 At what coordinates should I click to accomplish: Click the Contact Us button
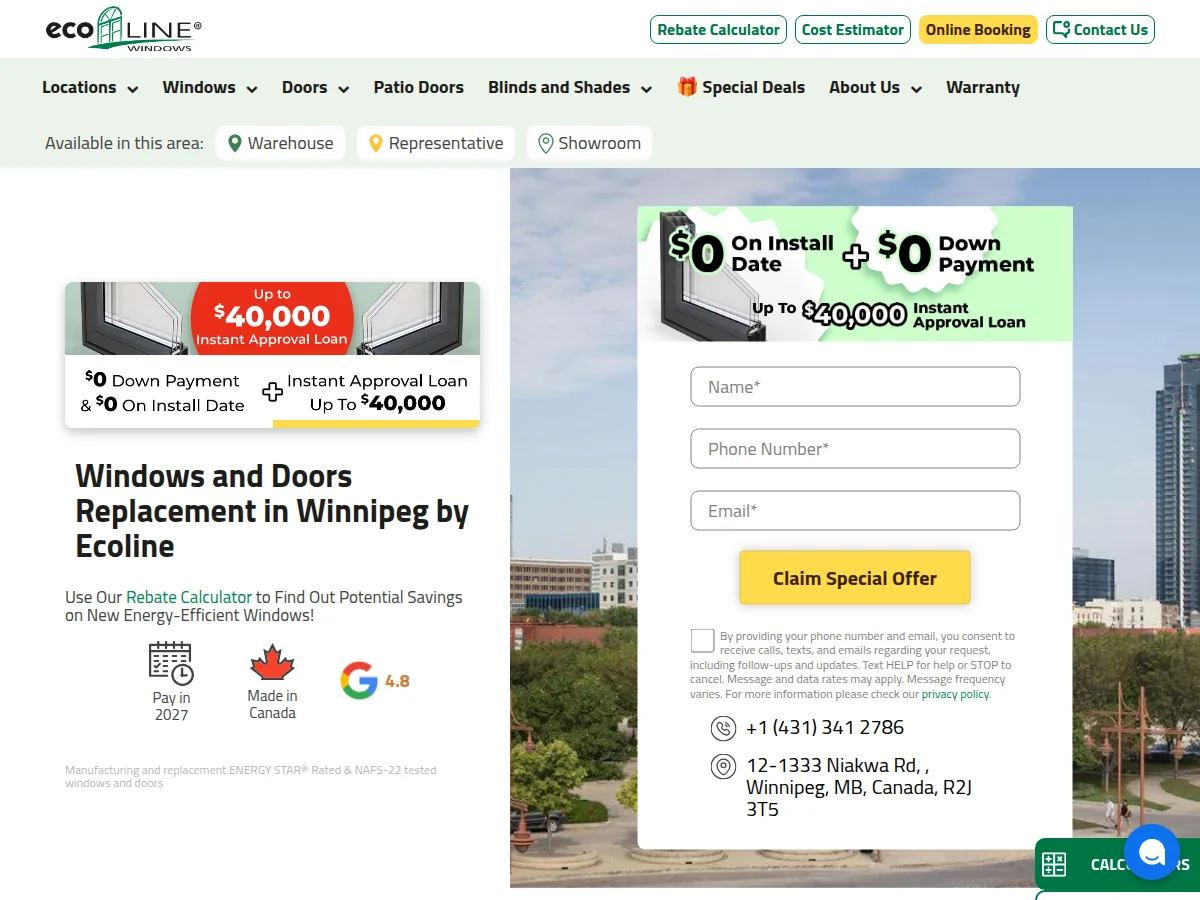(x=1100, y=30)
